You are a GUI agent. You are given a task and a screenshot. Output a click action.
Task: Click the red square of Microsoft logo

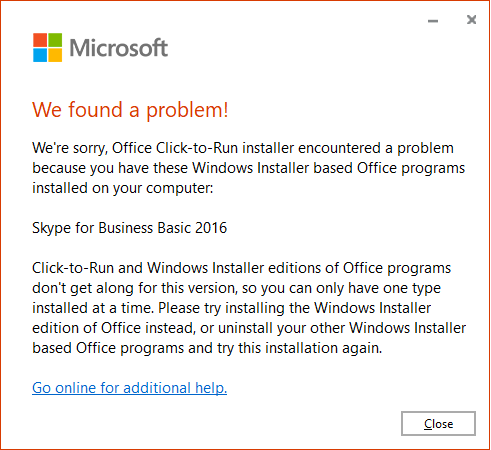click(x=40, y=40)
